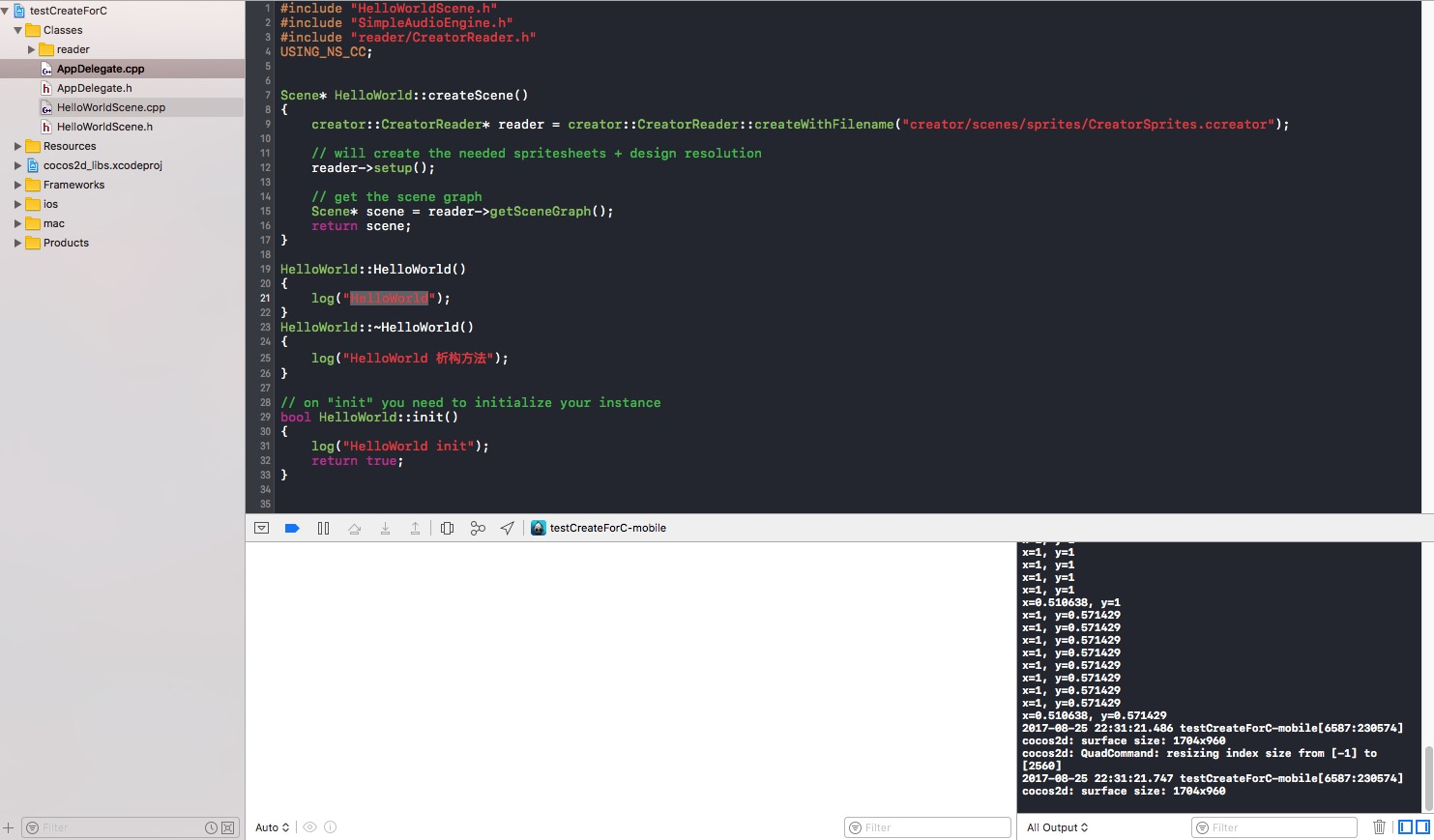Pause program execution
The width and height of the screenshot is (1434, 840).
(323, 528)
